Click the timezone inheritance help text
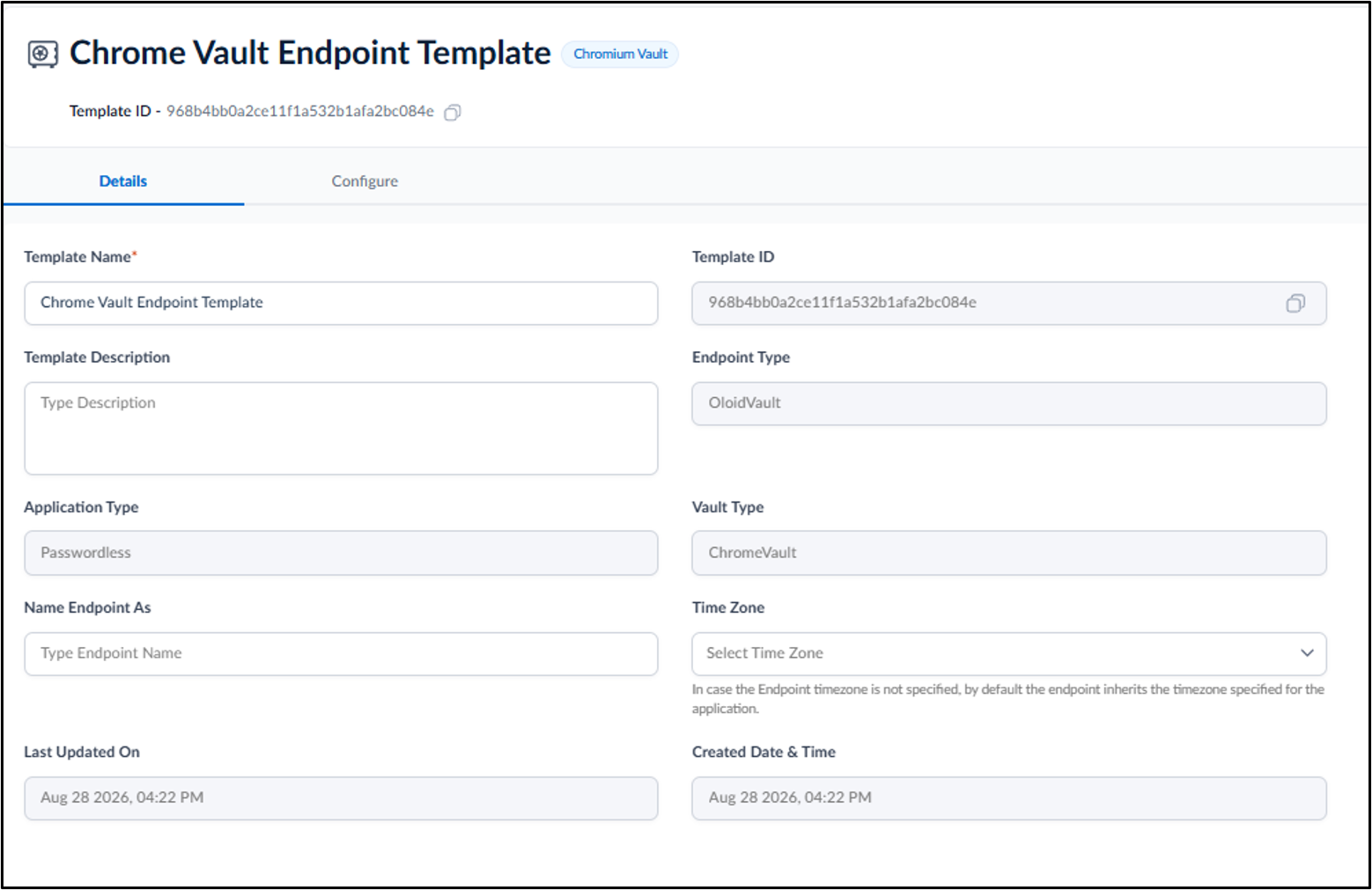1372x890 pixels. tap(1008, 699)
